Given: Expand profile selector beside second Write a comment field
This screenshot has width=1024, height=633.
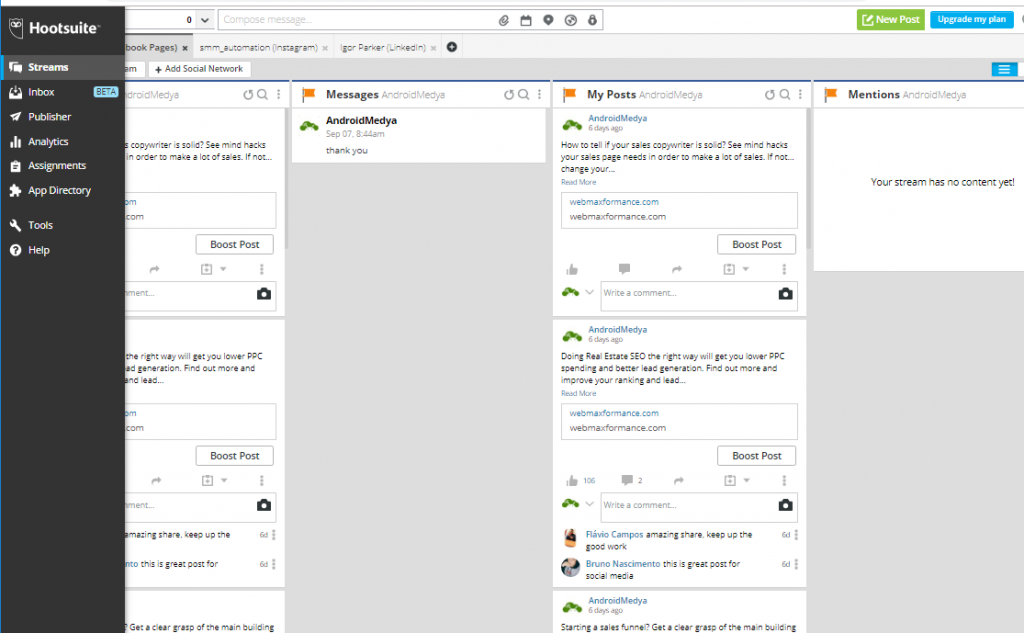Looking at the screenshot, I should coord(590,504).
